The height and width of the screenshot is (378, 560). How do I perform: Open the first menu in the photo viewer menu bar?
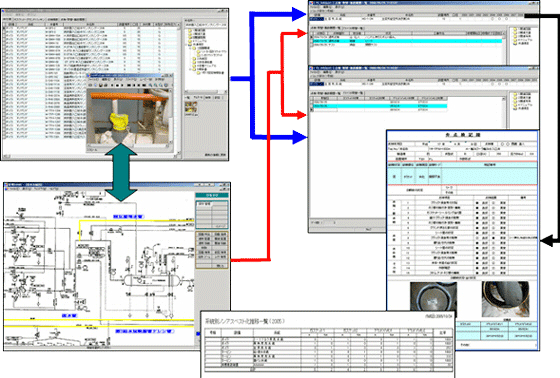click(x=94, y=79)
